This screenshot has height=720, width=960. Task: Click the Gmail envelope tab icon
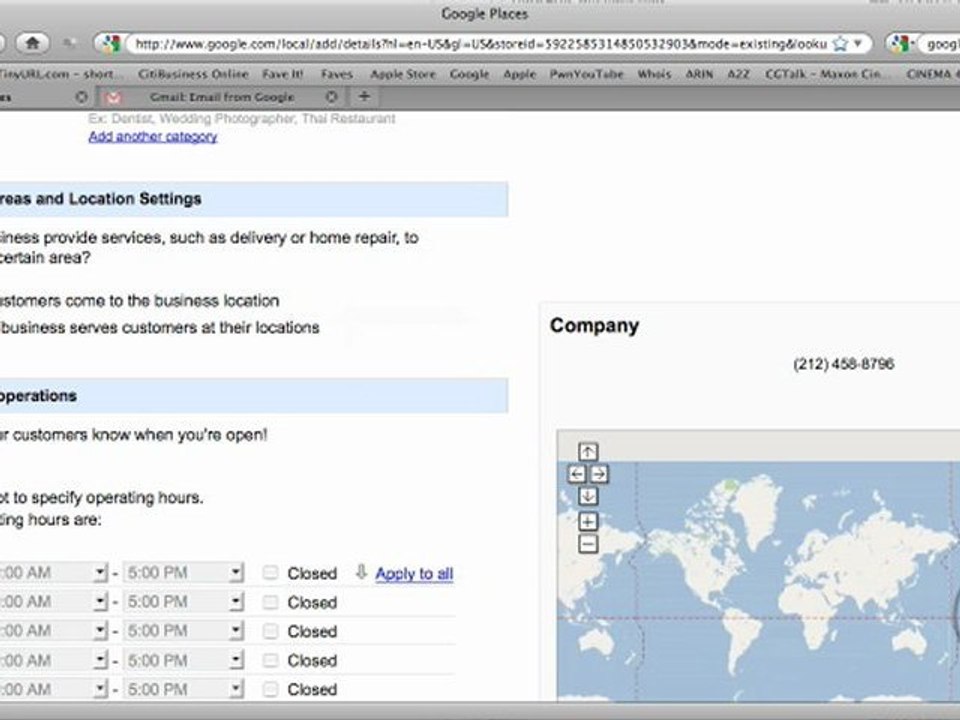(x=114, y=97)
